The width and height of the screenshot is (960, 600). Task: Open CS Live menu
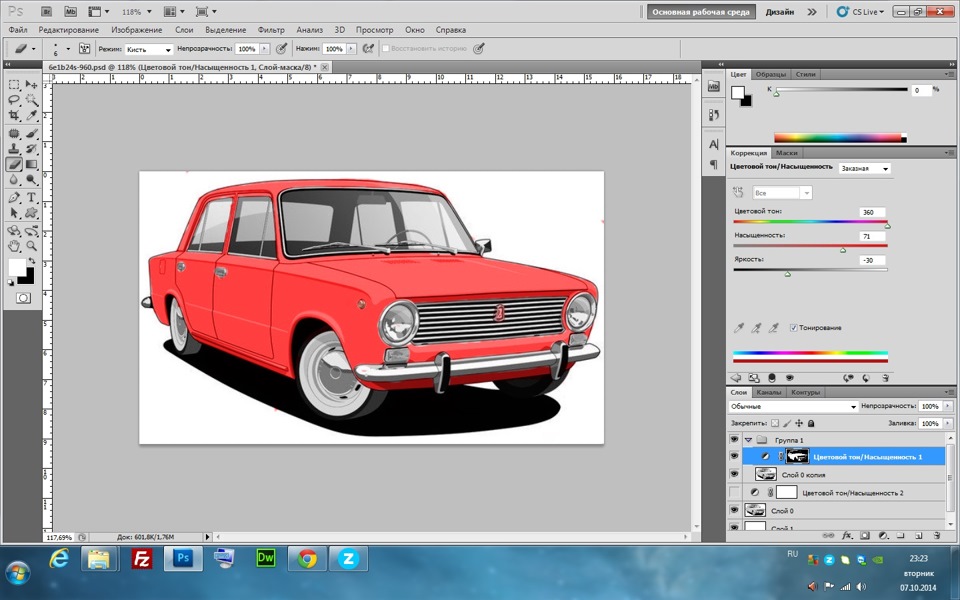(x=860, y=12)
